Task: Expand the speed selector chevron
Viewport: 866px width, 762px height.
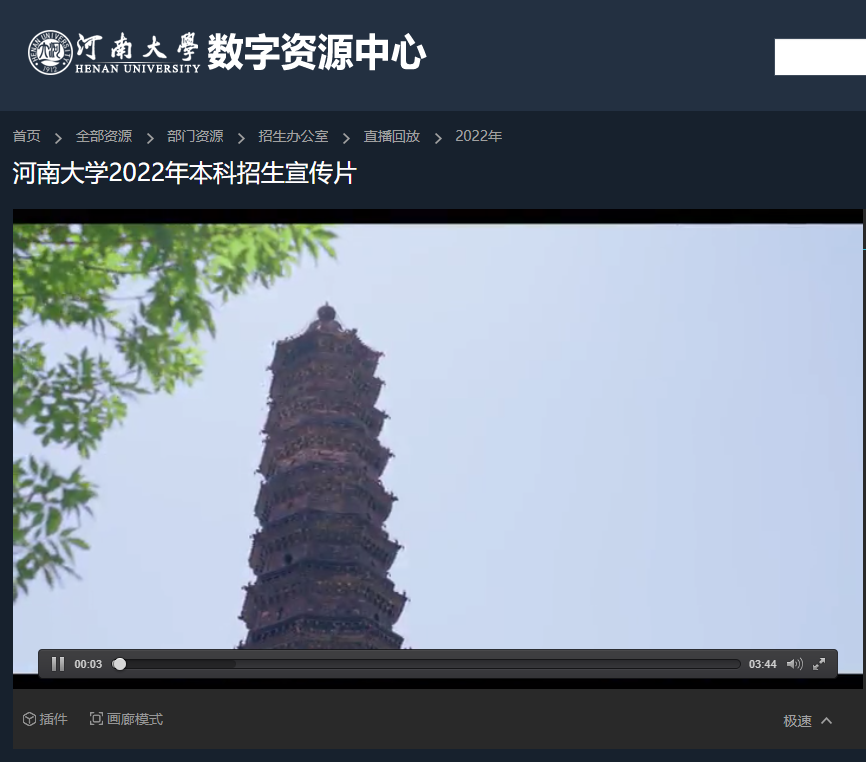Action: tap(826, 720)
